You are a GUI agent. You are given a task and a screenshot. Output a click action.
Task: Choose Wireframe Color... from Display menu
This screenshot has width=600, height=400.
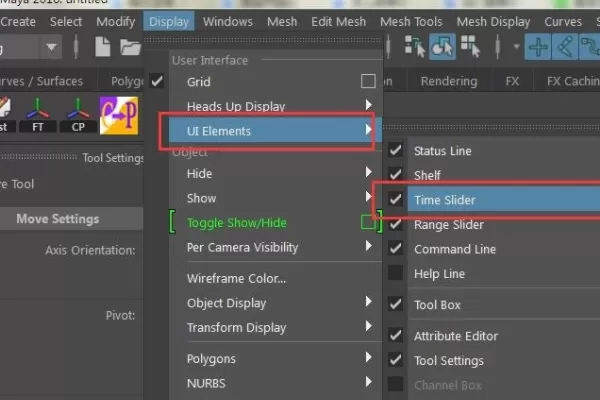(236, 278)
